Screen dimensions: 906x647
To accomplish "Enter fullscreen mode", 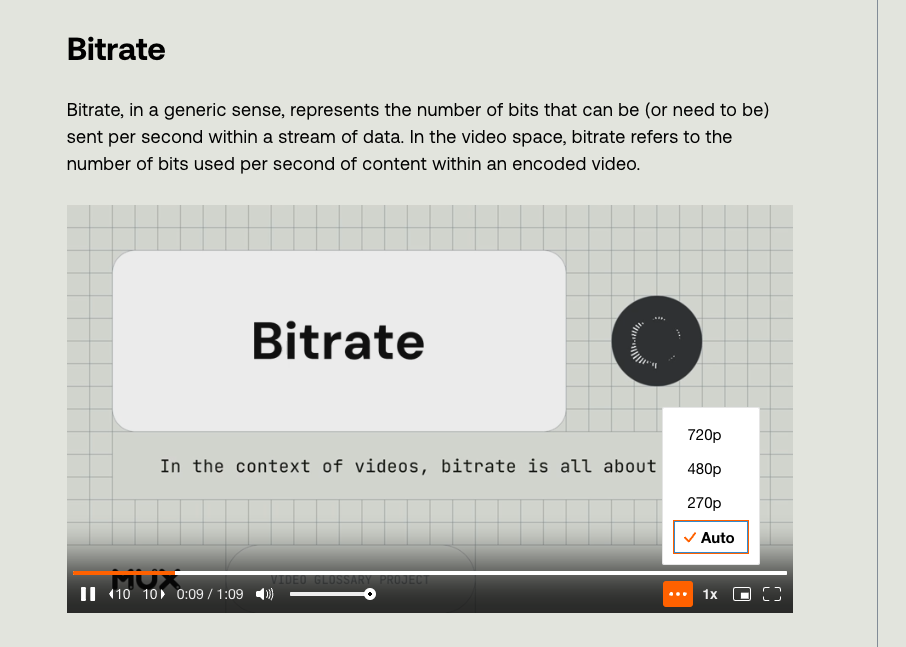I will 771,594.
